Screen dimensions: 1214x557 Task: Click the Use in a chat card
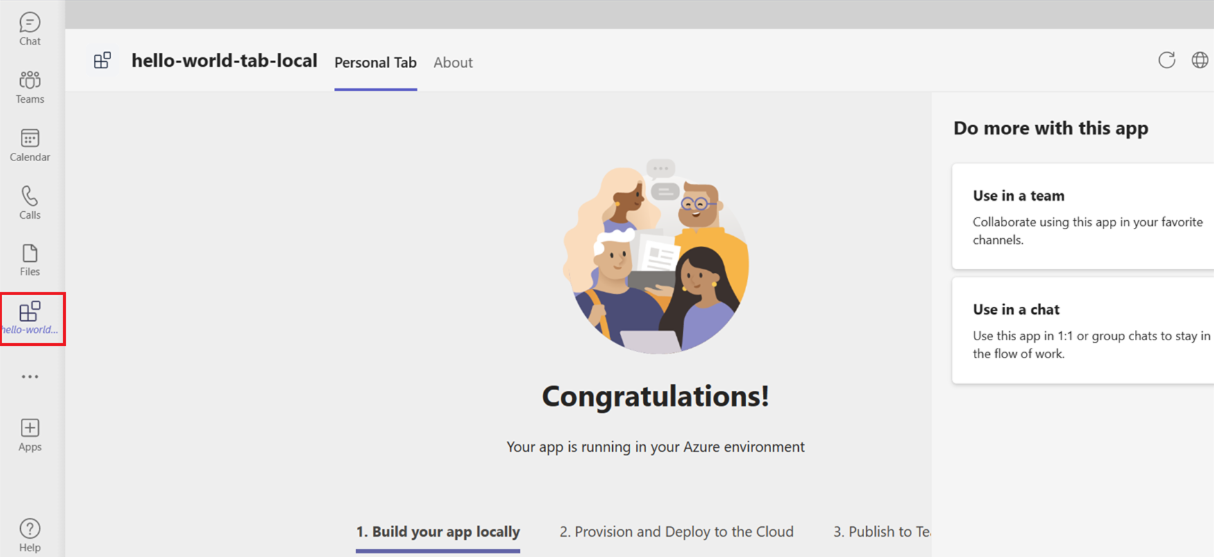(1083, 331)
